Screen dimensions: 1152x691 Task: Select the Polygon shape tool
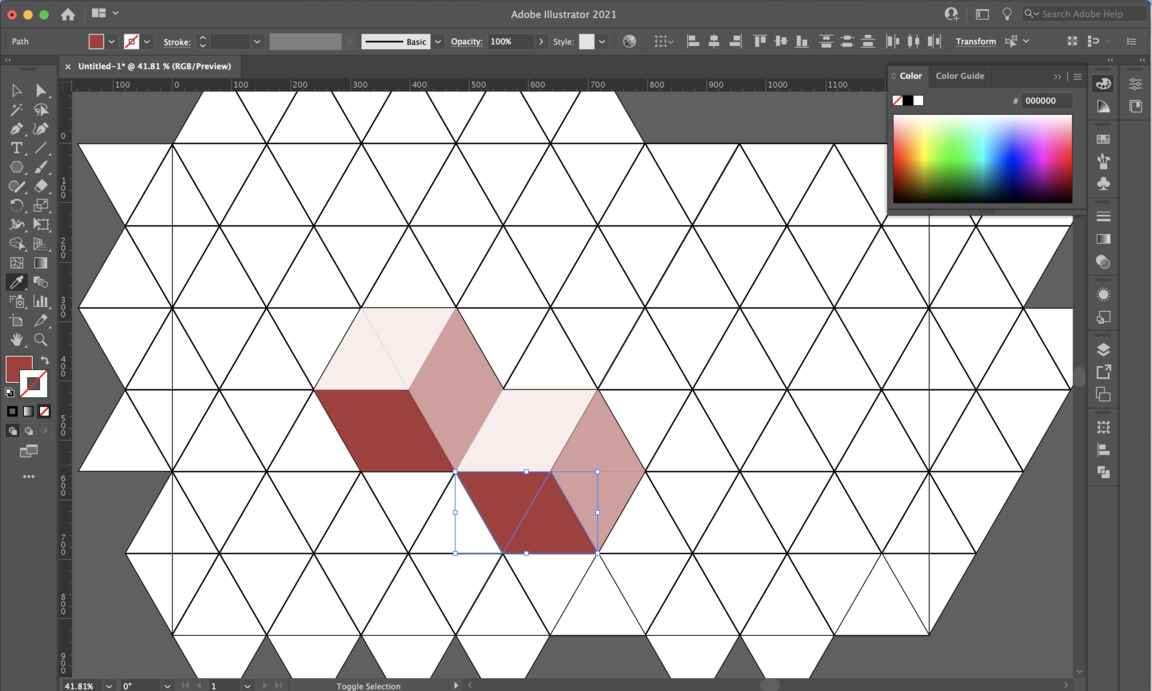click(x=16, y=167)
